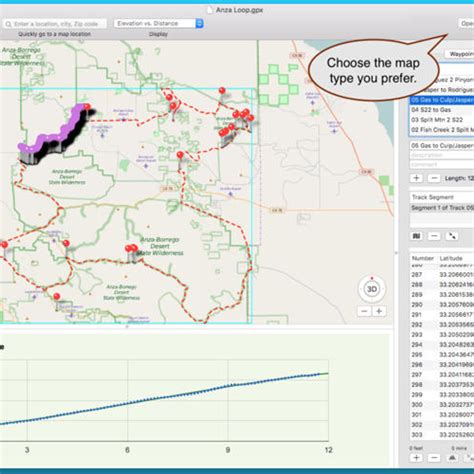
Task: Click the mountain elevation icon below the table
Action: pos(452,458)
